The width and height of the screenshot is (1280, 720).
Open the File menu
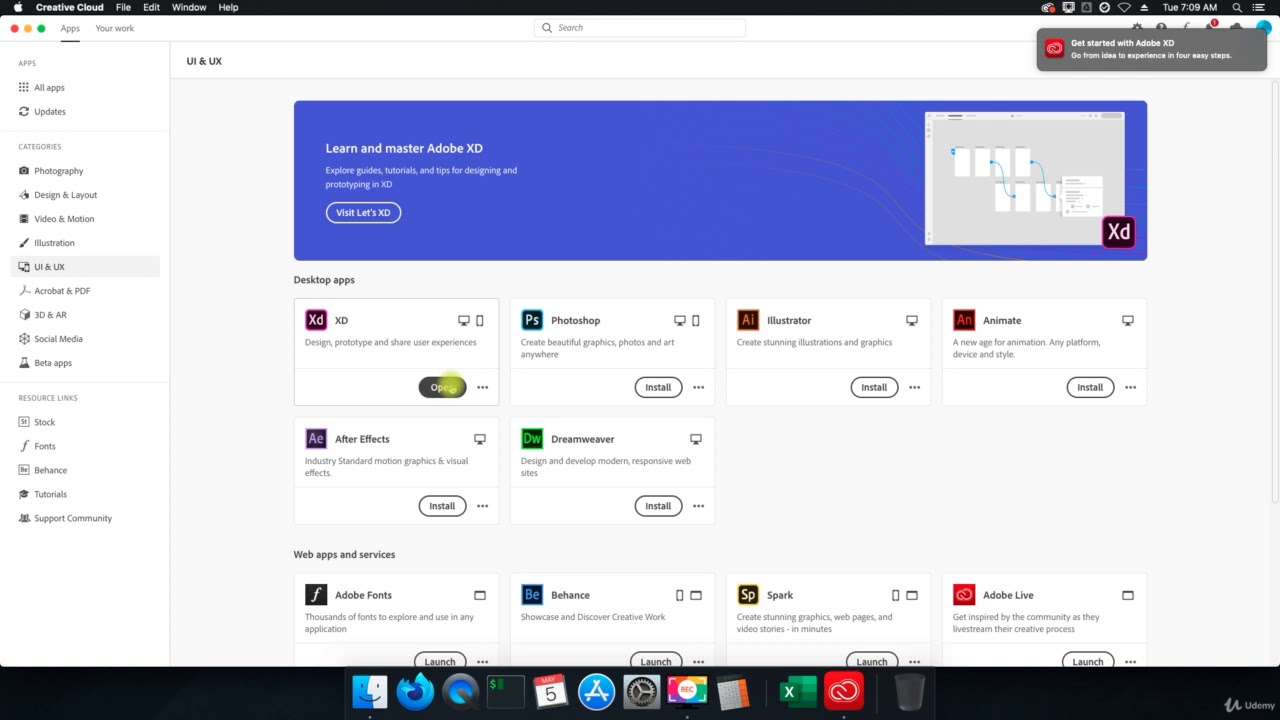[123, 7]
